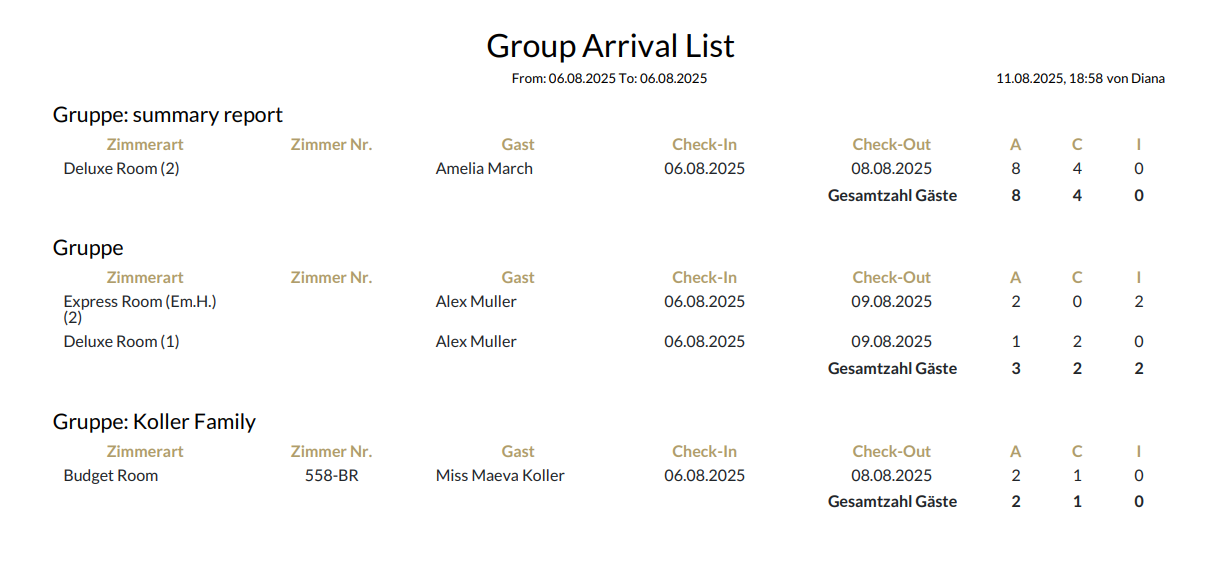Click the 'Gruppe: Koller Family' heading

(154, 422)
